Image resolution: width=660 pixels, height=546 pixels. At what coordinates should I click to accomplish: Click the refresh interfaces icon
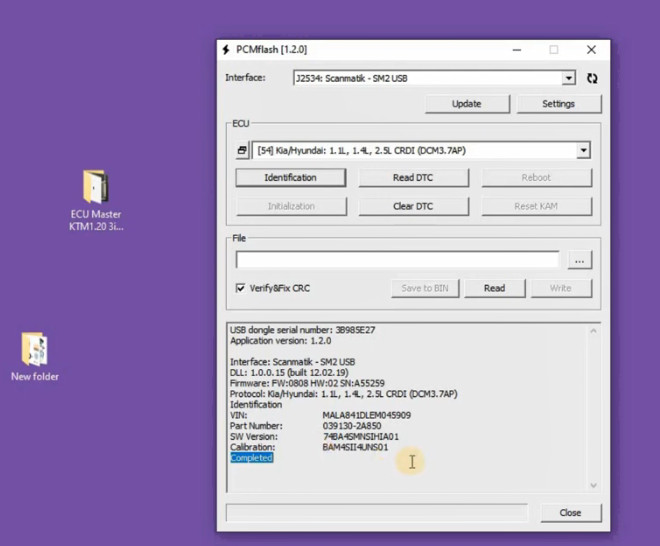pyautogui.click(x=592, y=78)
